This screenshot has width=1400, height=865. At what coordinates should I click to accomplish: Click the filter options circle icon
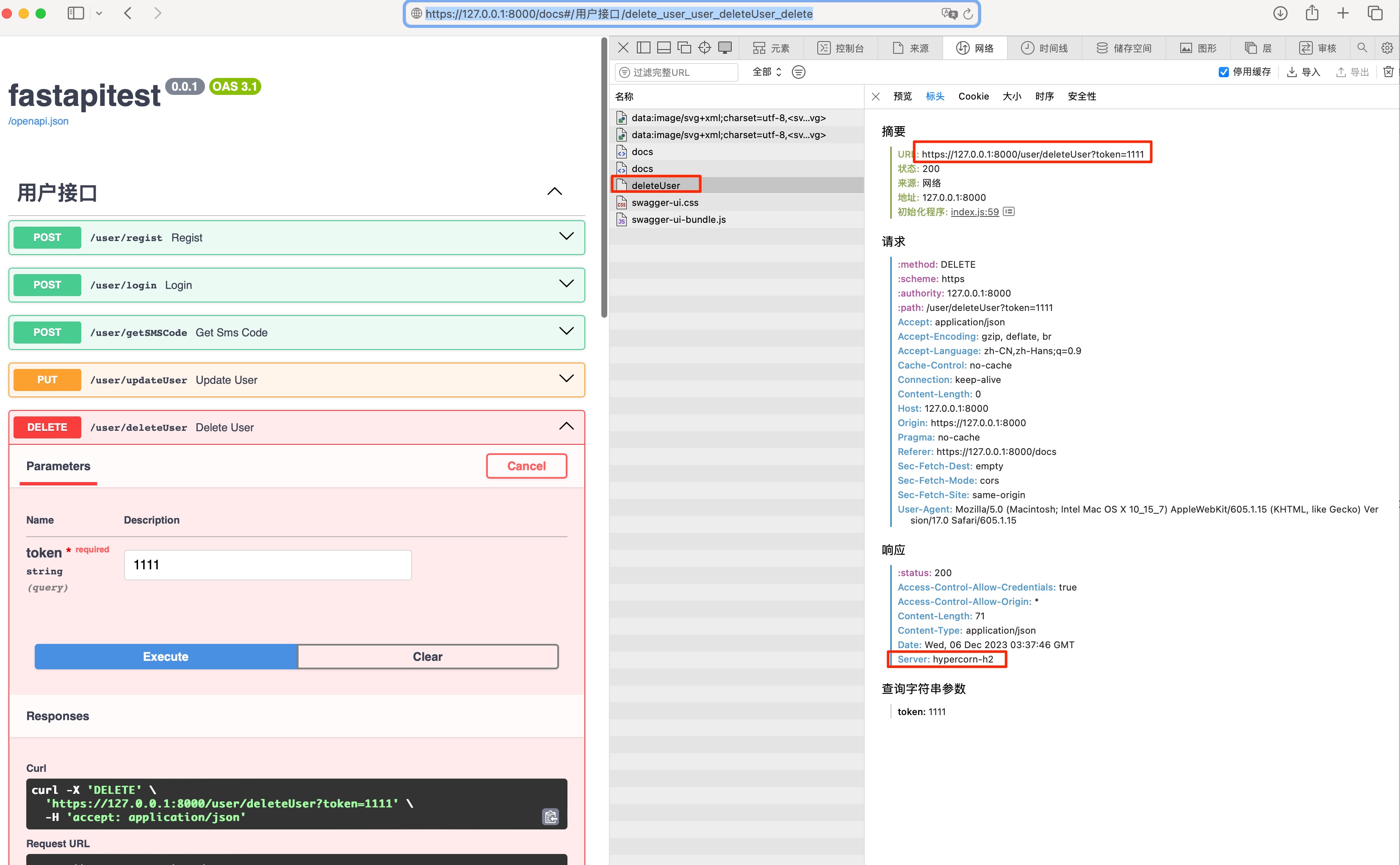[x=799, y=72]
